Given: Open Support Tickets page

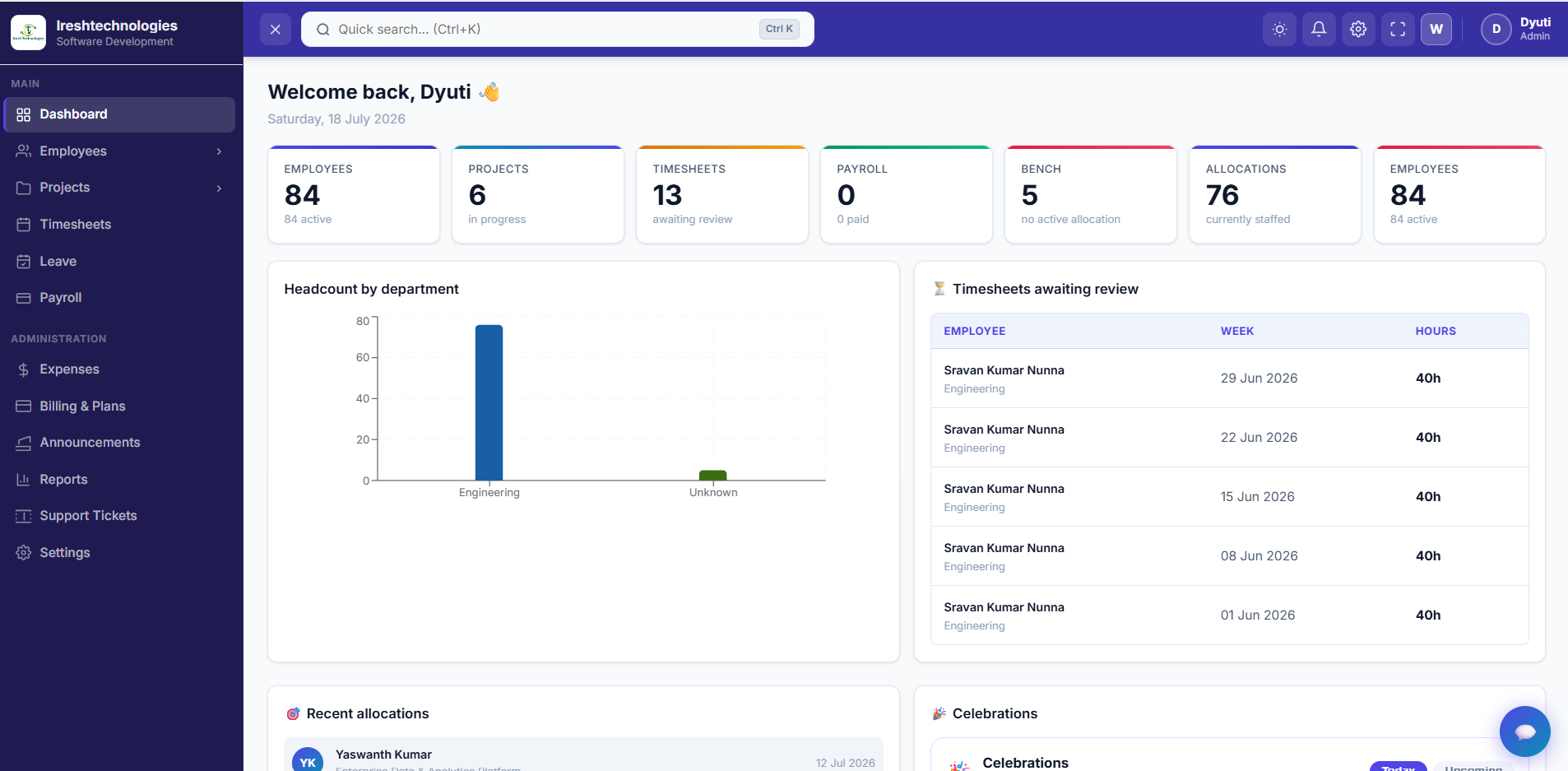Looking at the screenshot, I should coord(119,516).
